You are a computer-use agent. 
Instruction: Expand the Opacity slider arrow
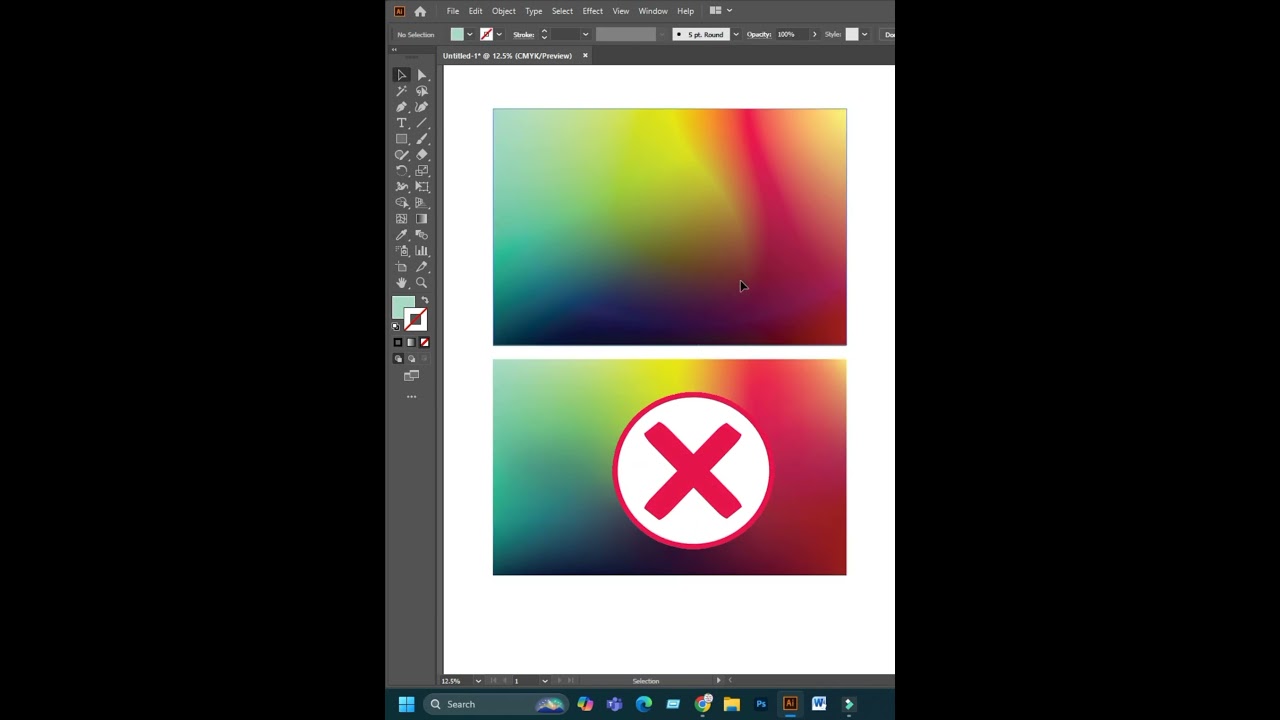click(x=814, y=35)
